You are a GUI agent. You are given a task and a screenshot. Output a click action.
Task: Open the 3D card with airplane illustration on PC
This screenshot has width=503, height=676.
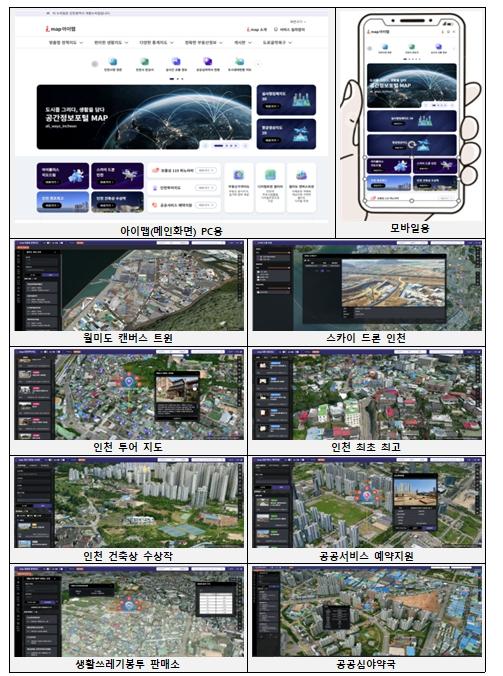pos(286,134)
